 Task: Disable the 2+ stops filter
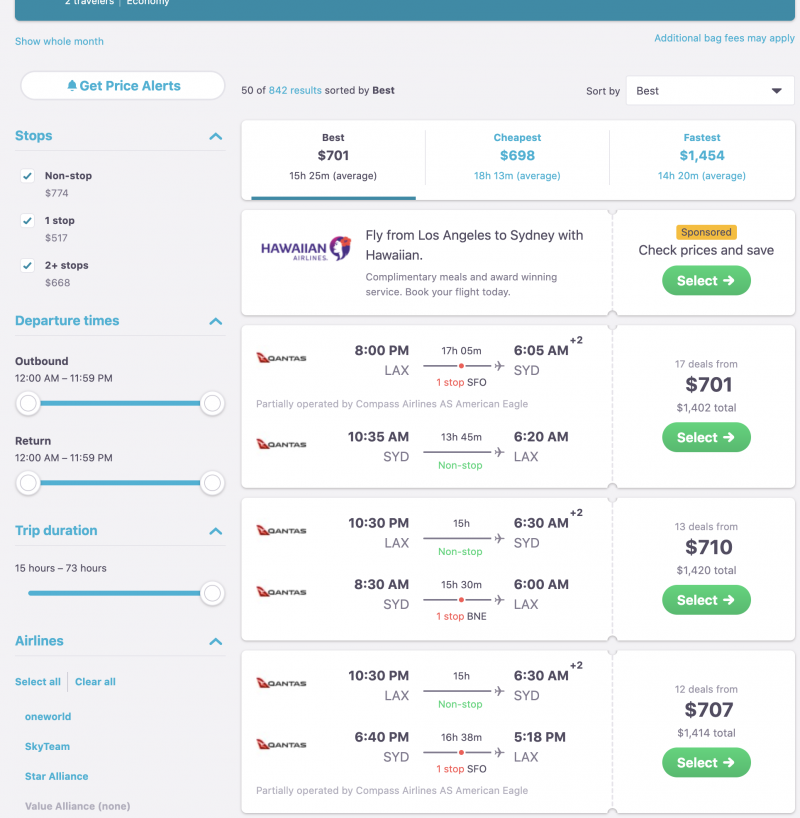(28, 266)
